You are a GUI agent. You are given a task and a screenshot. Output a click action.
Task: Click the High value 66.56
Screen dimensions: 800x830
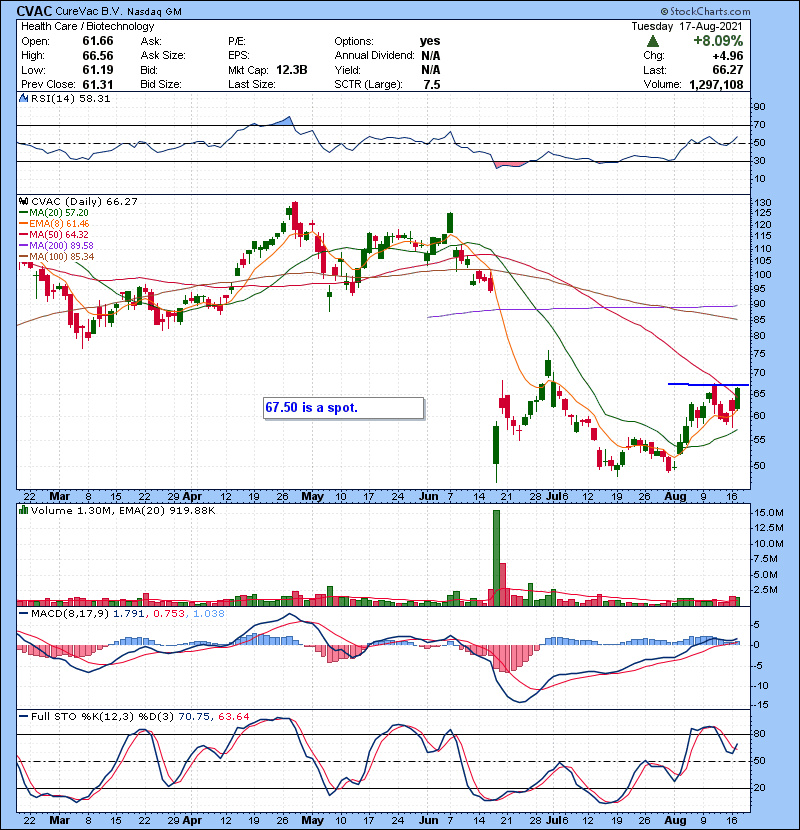(98, 56)
